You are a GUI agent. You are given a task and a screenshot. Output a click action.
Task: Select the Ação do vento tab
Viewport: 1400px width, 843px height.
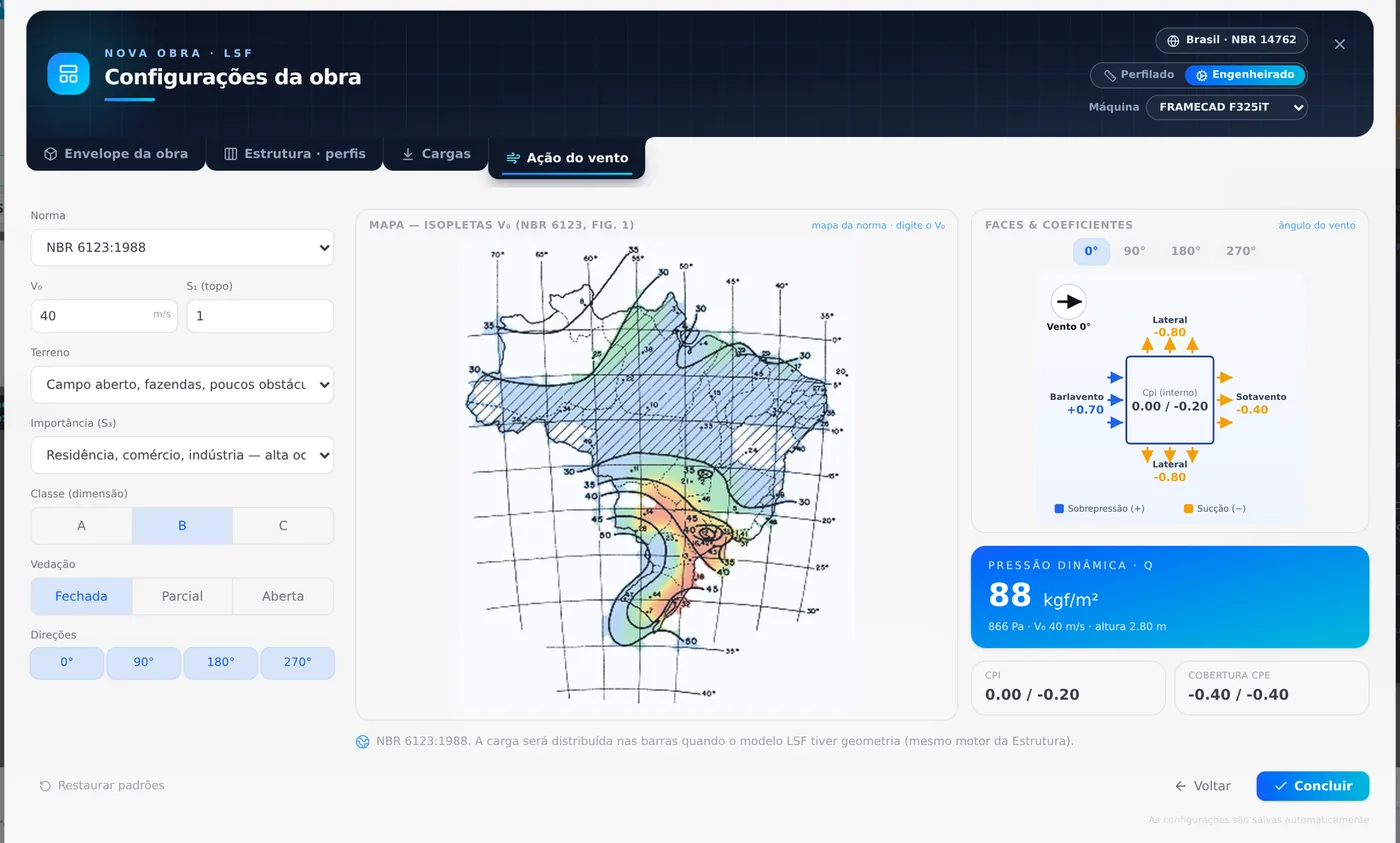click(567, 158)
